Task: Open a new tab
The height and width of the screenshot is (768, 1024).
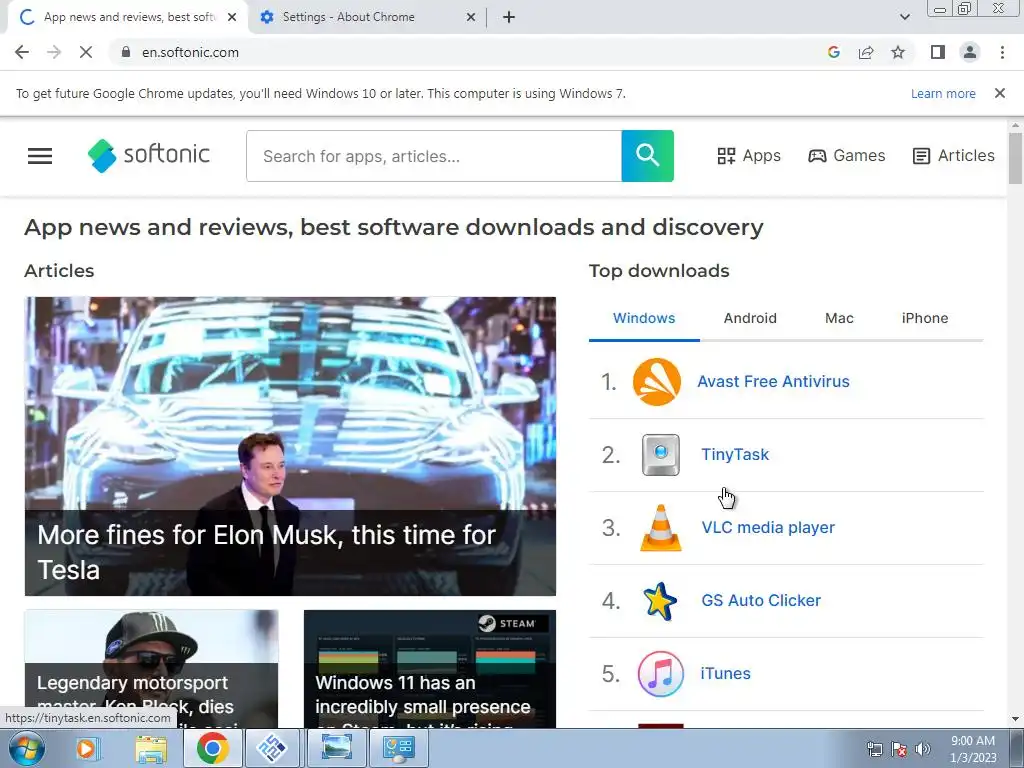Action: [x=509, y=17]
